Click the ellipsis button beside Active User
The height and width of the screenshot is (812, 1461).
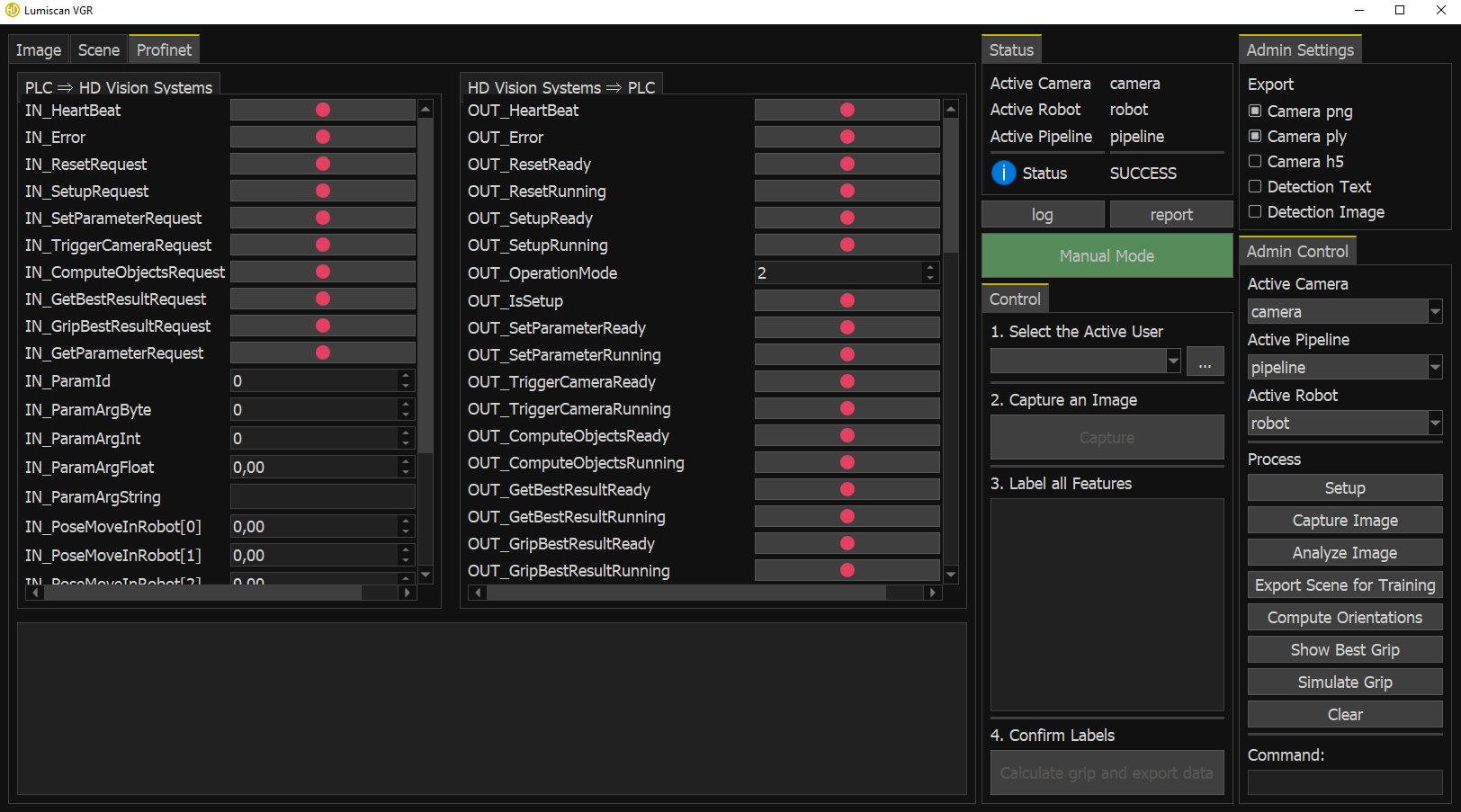click(1206, 361)
